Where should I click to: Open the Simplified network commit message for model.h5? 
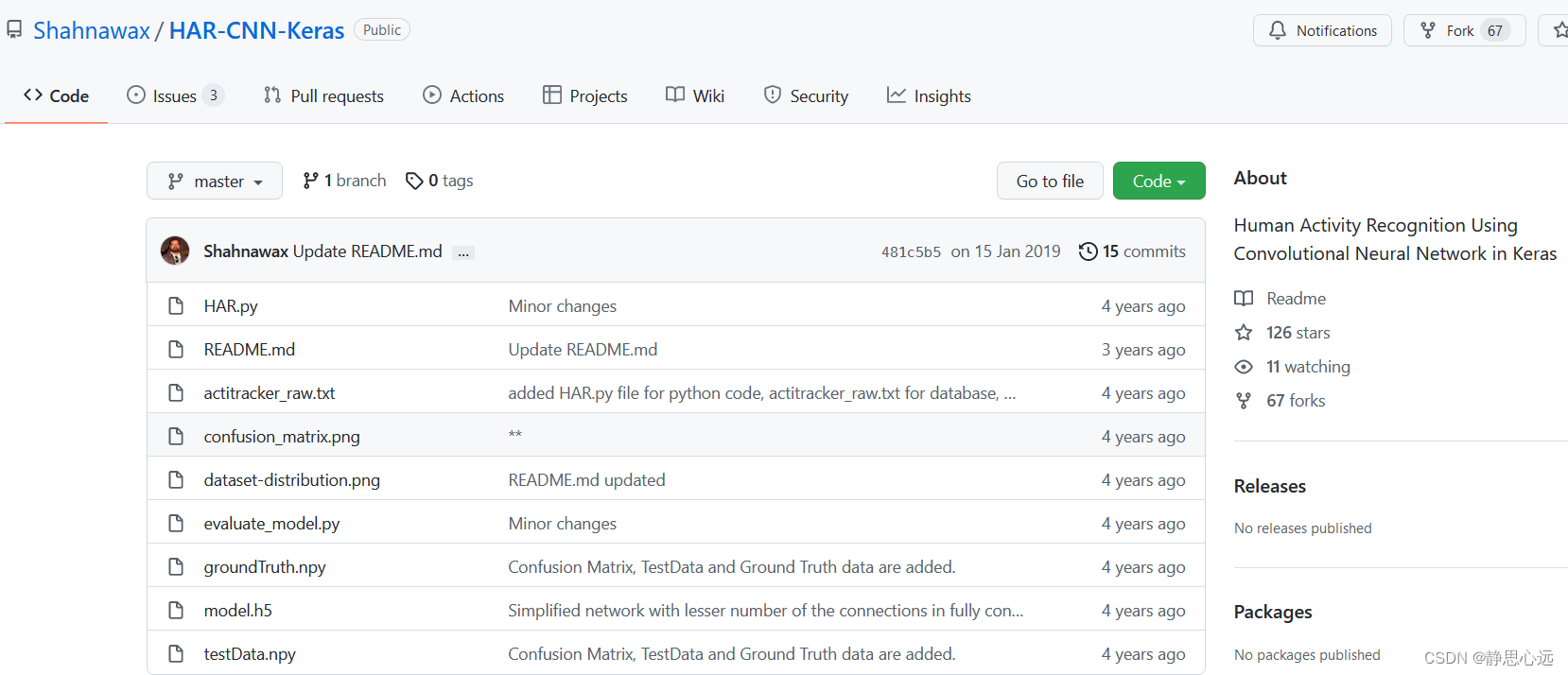[766, 611]
